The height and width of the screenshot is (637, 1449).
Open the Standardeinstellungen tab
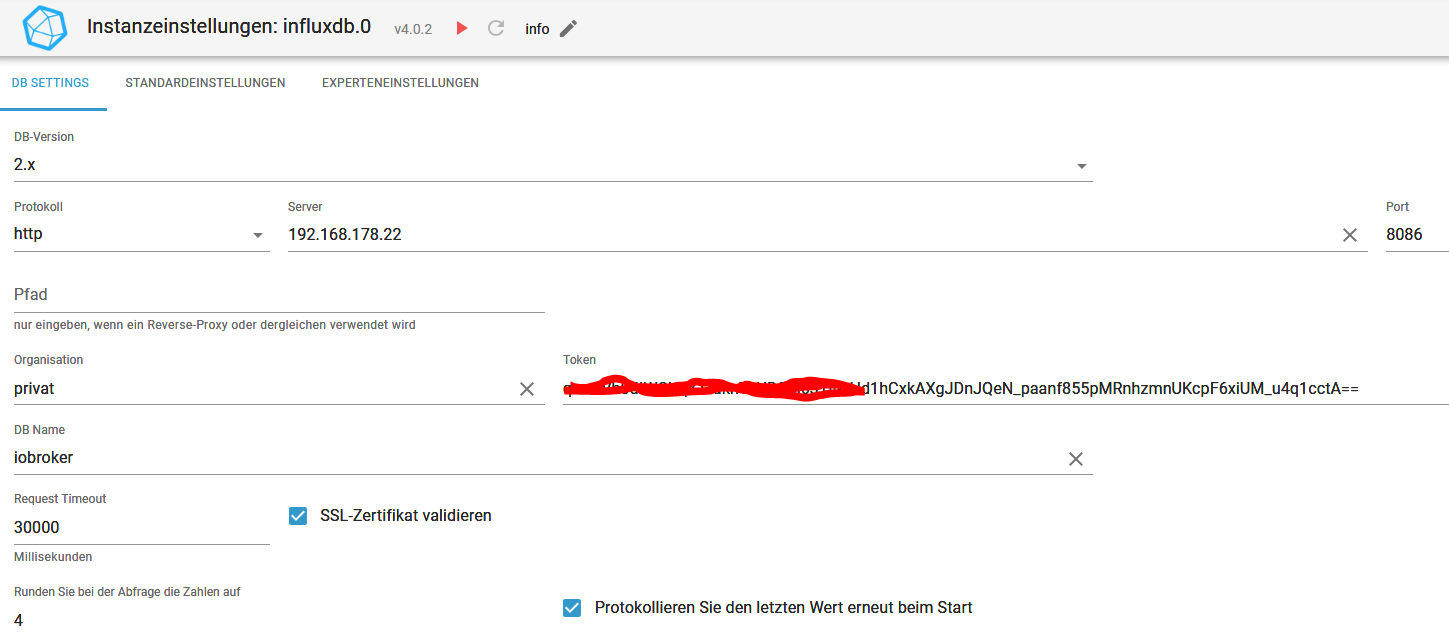pyautogui.click(x=205, y=83)
